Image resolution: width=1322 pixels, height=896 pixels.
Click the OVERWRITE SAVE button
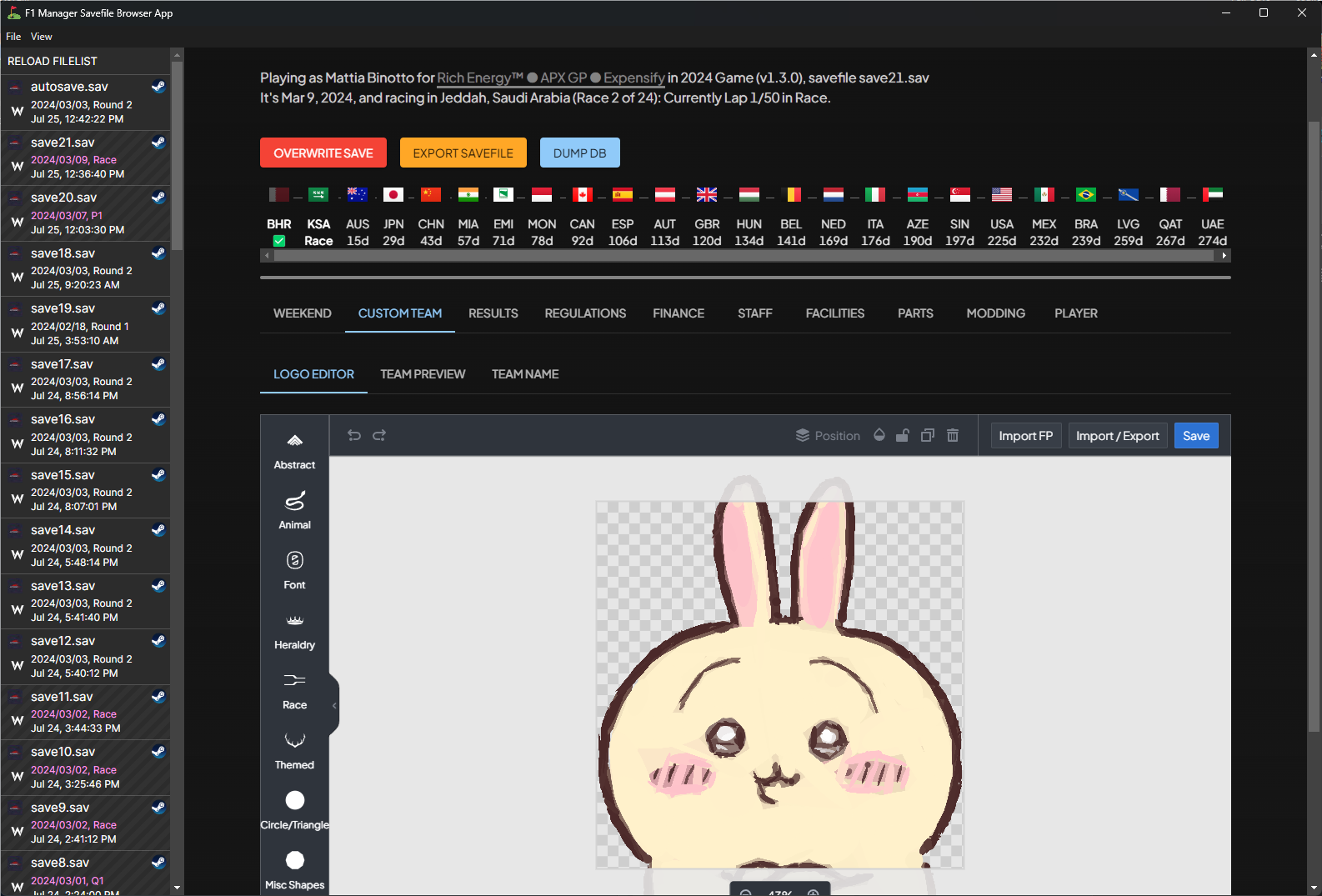coord(323,153)
